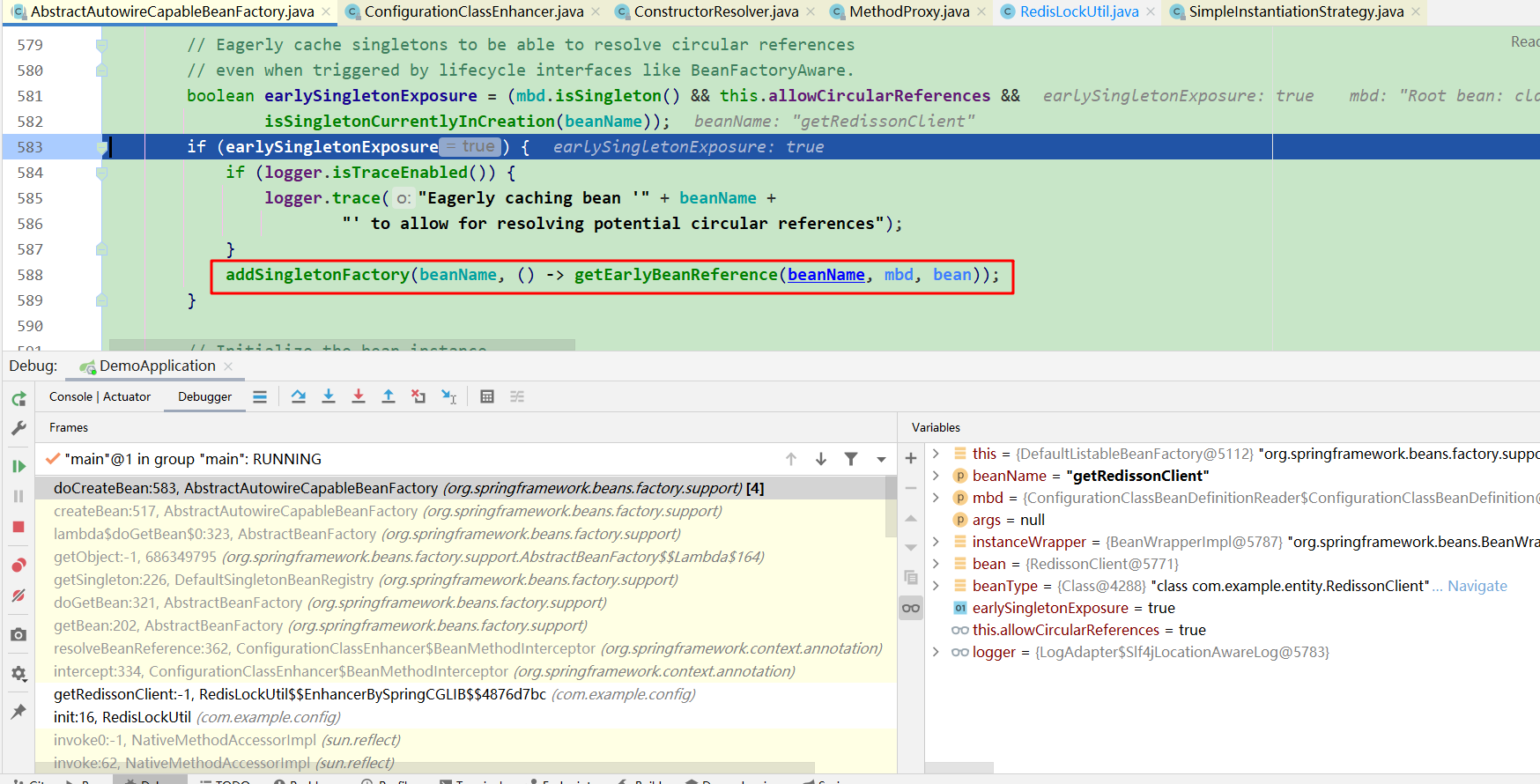Open Evaluate Expression calculator icon
This screenshot has height=784, width=1540.
(487, 396)
